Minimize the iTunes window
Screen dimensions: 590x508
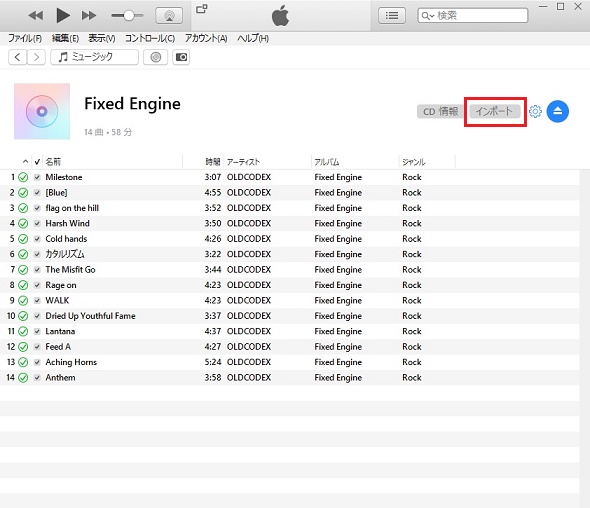pos(543,7)
